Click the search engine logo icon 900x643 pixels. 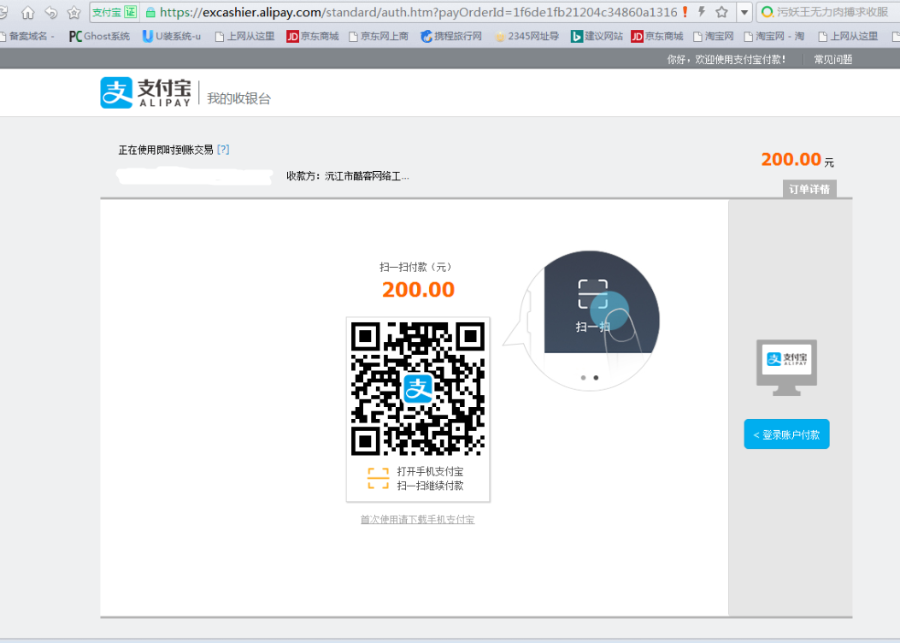767,12
